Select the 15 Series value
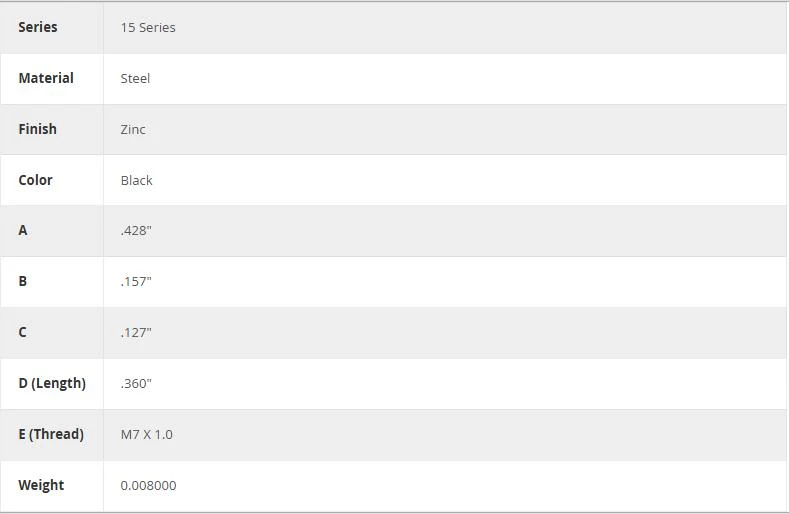This screenshot has height=514, width=789. click(148, 28)
